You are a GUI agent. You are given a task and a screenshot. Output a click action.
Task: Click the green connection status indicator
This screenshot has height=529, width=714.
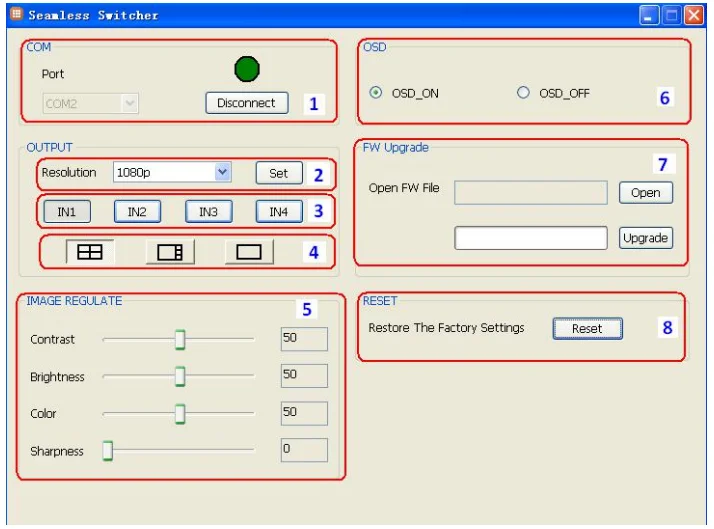[247, 69]
